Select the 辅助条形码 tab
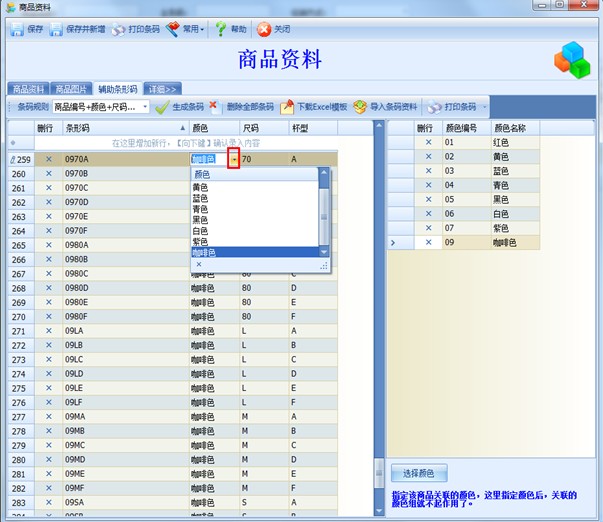 pos(118,89)
